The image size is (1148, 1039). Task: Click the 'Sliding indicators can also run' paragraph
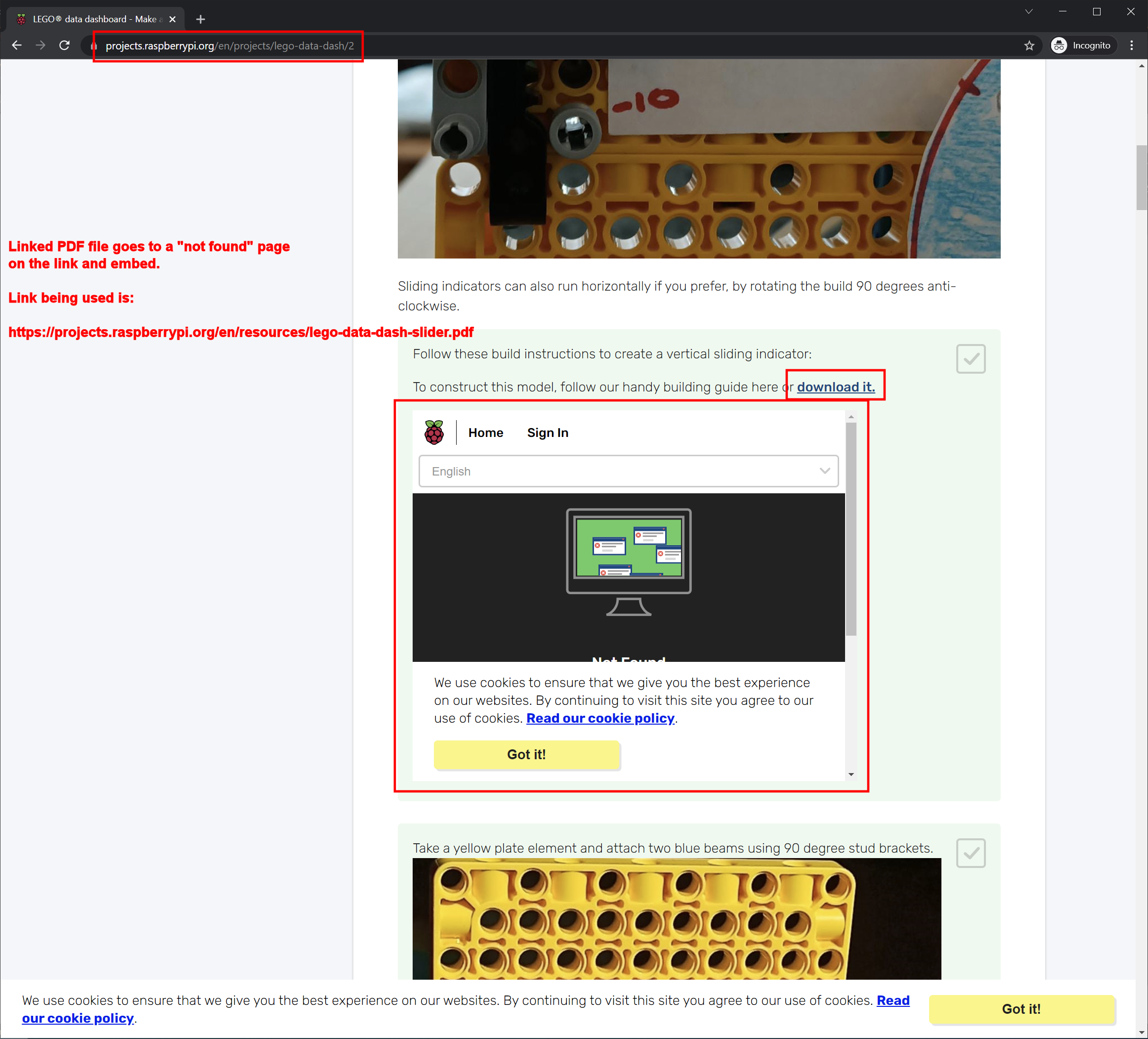point(677,296)
